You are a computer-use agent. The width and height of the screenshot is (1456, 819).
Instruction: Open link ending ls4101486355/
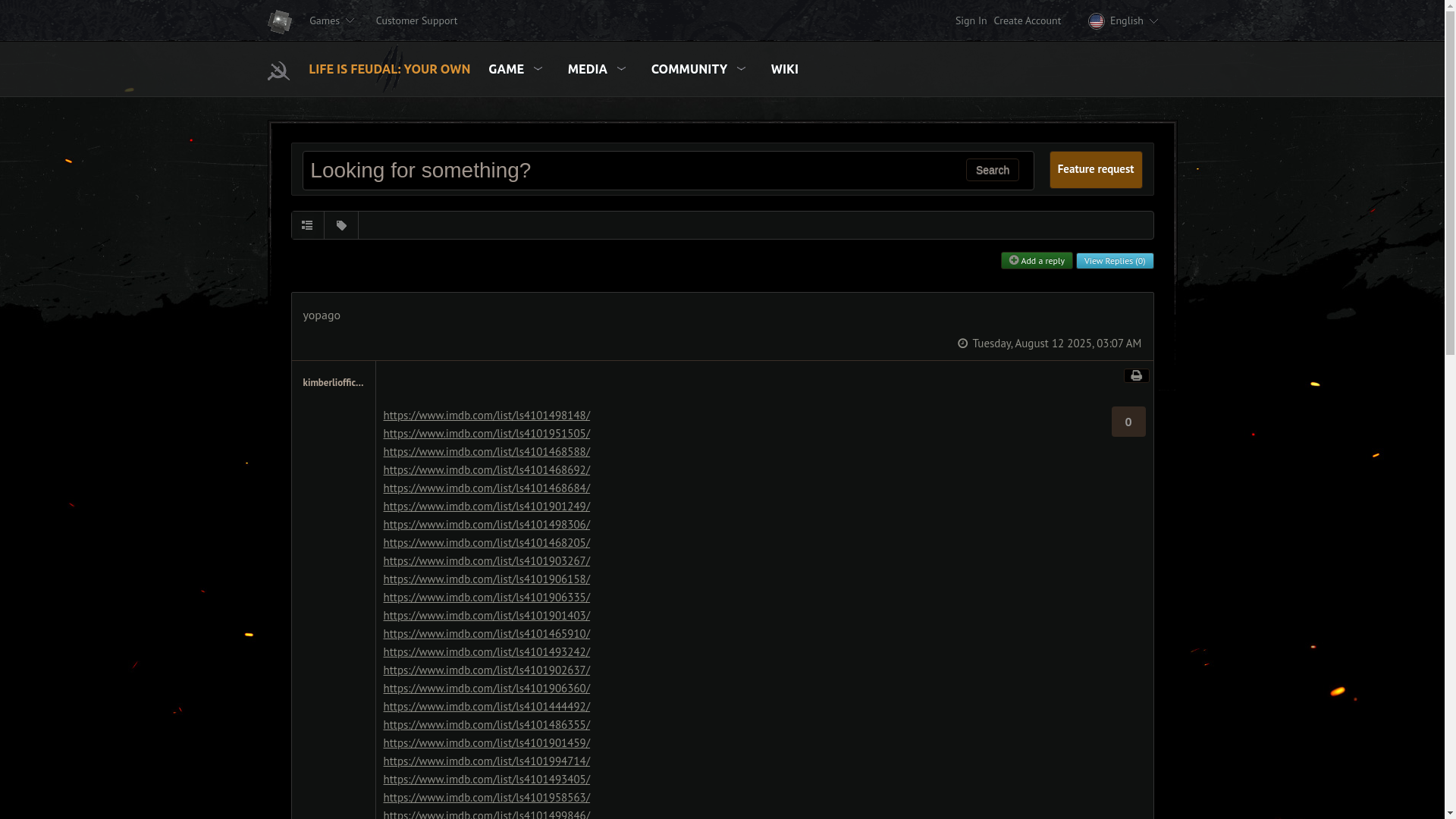coord(486,725)
